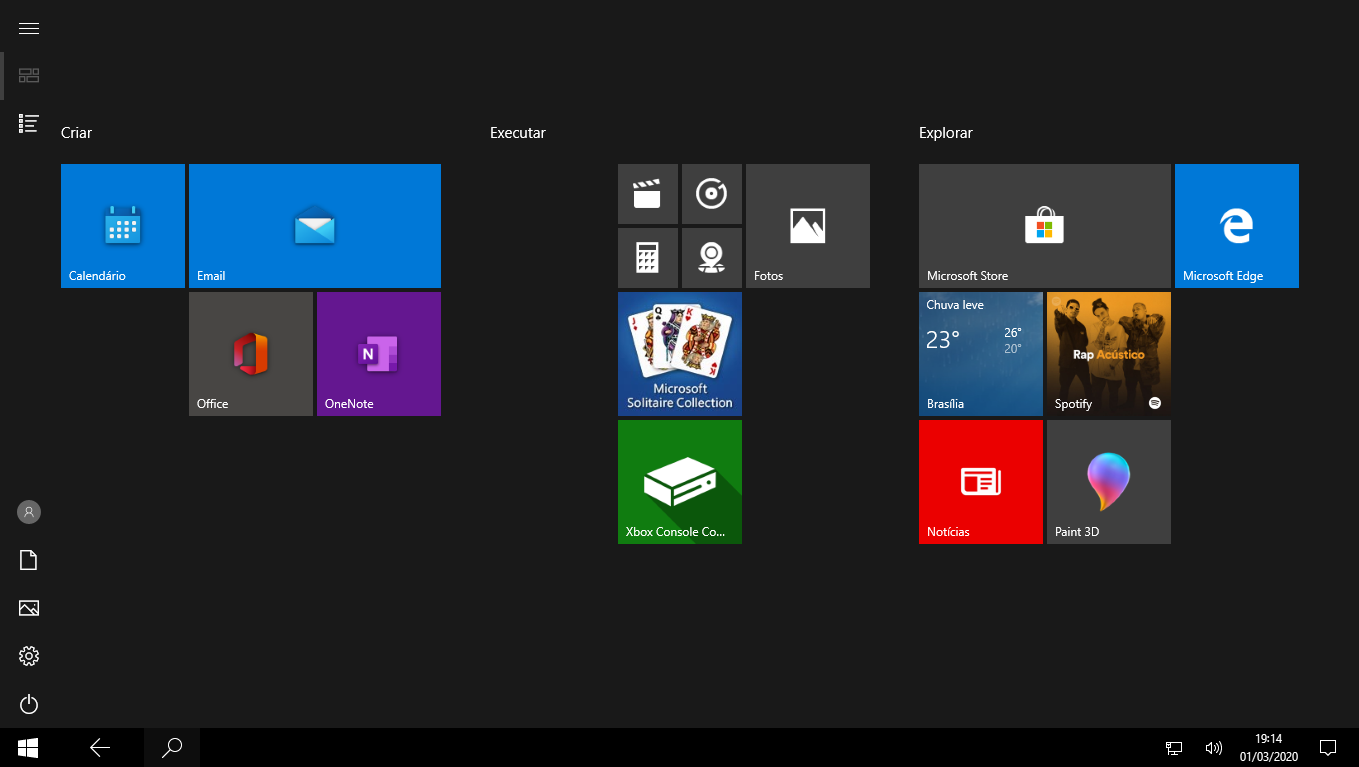Open the Microsoft Store tile
The width and height of the screenshot is (1359, 767).
tap(1045, 226)
